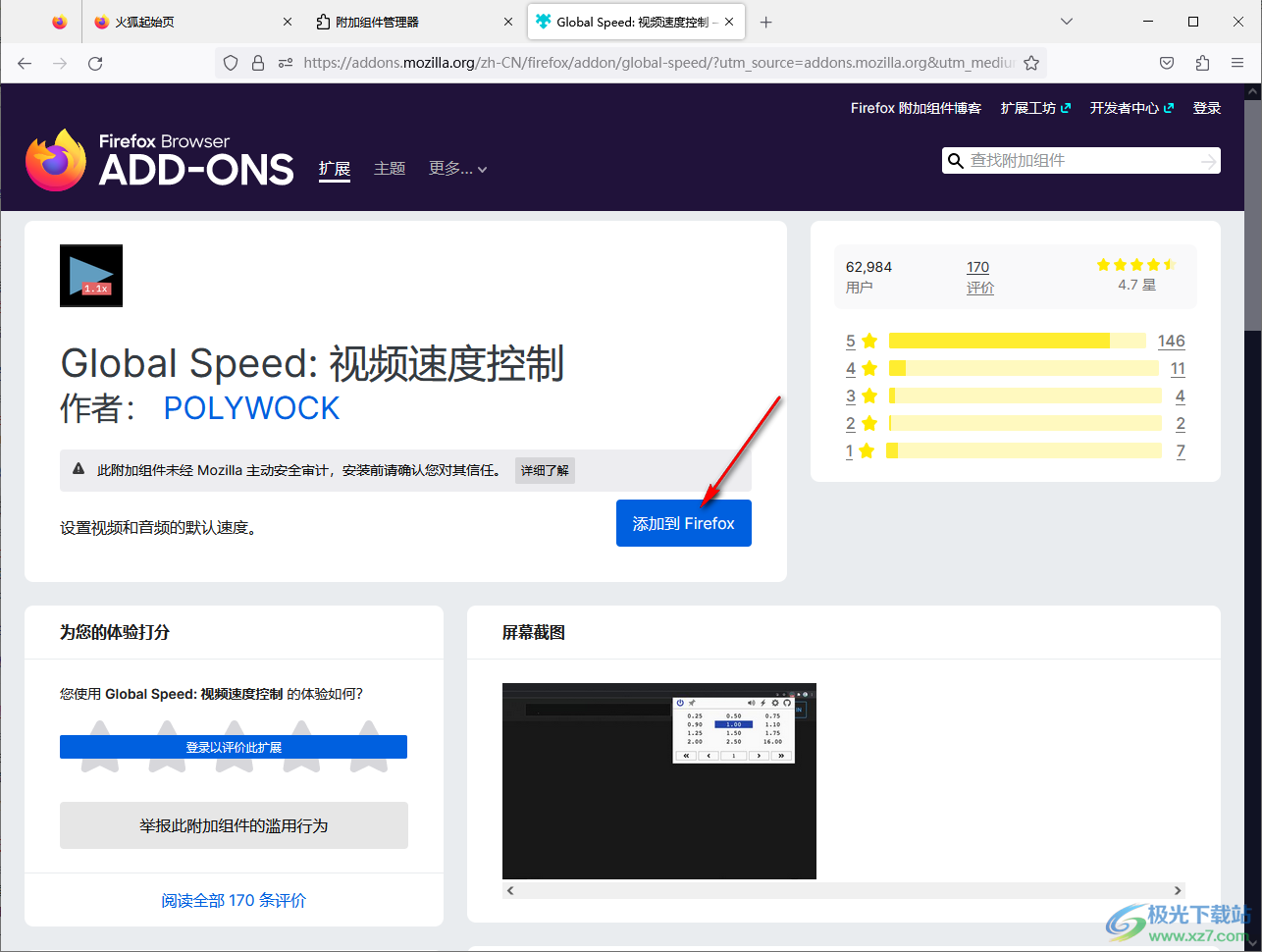Open the 2 star reviews row
The height and width of the screenshot is (952, 1262).
click(x=1016, y=423)
